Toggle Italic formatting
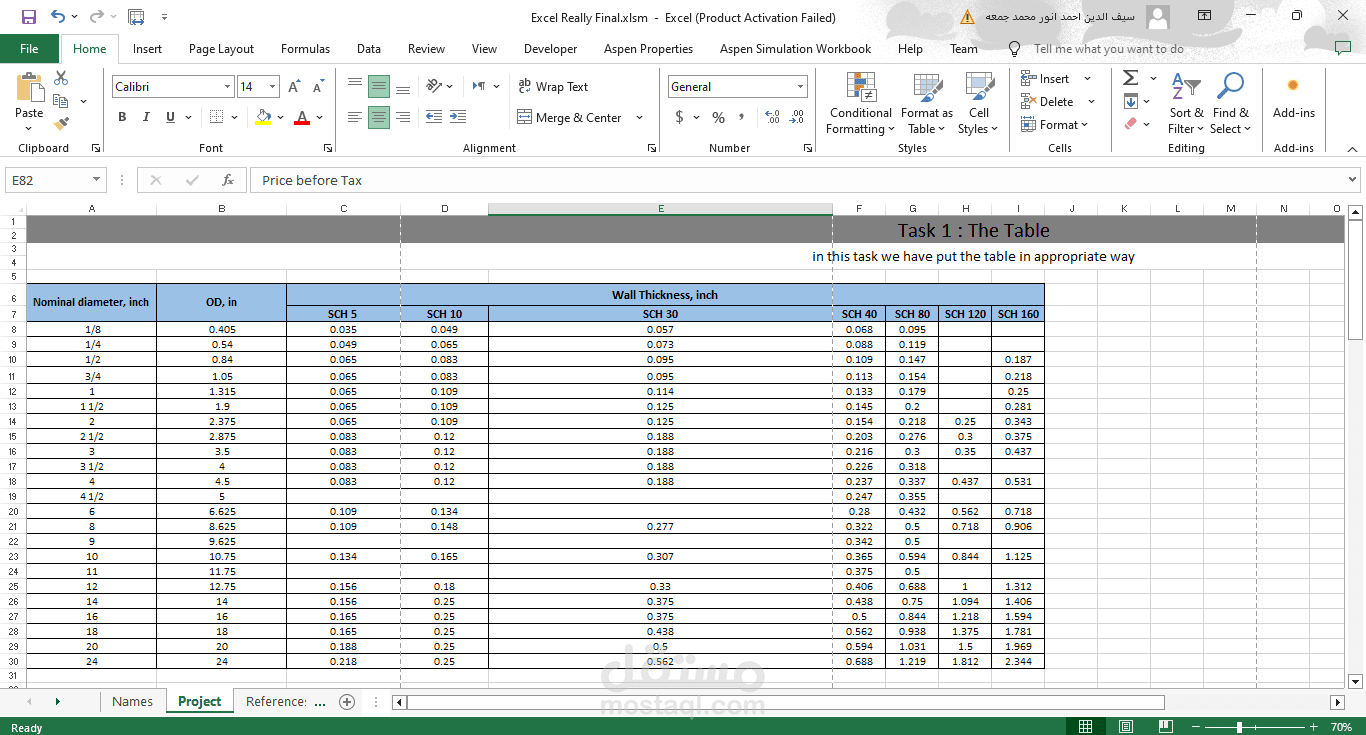The height and width of the screenshot is (735, 1366). coord(146,117)
